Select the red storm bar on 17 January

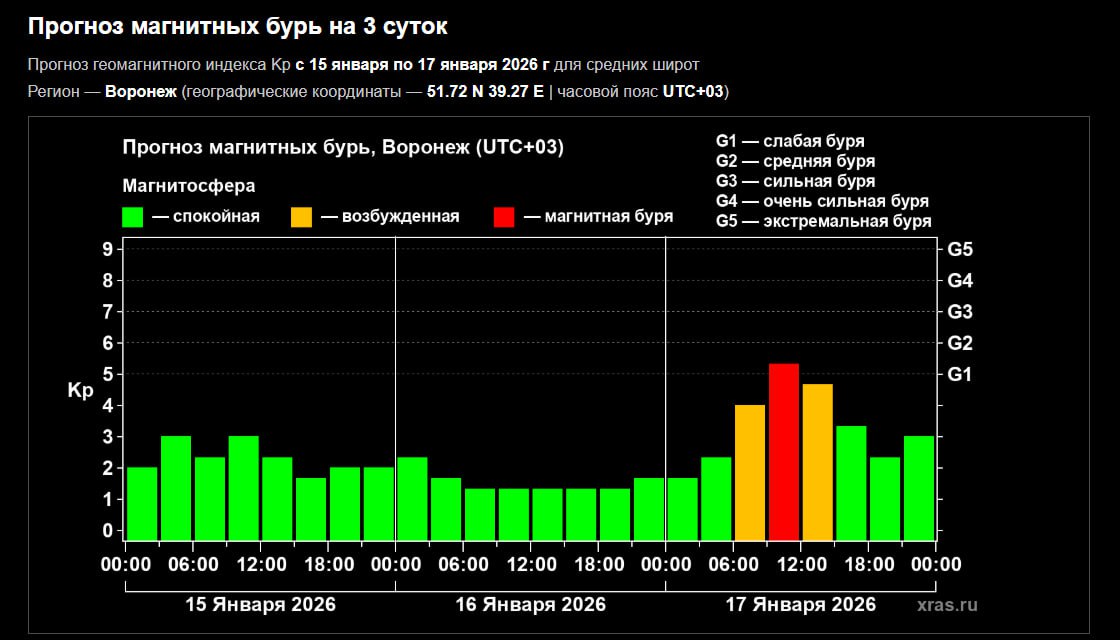[x=784, y=452]
